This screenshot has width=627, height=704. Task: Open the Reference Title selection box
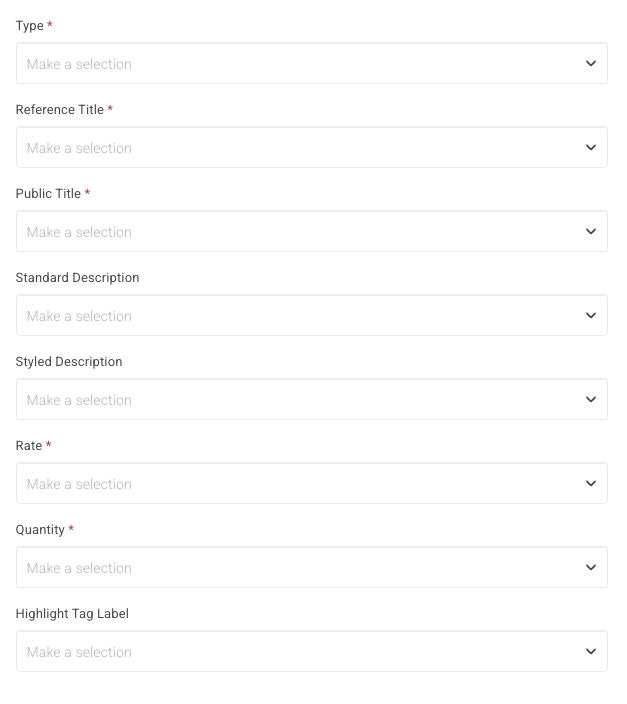point(312,147)
